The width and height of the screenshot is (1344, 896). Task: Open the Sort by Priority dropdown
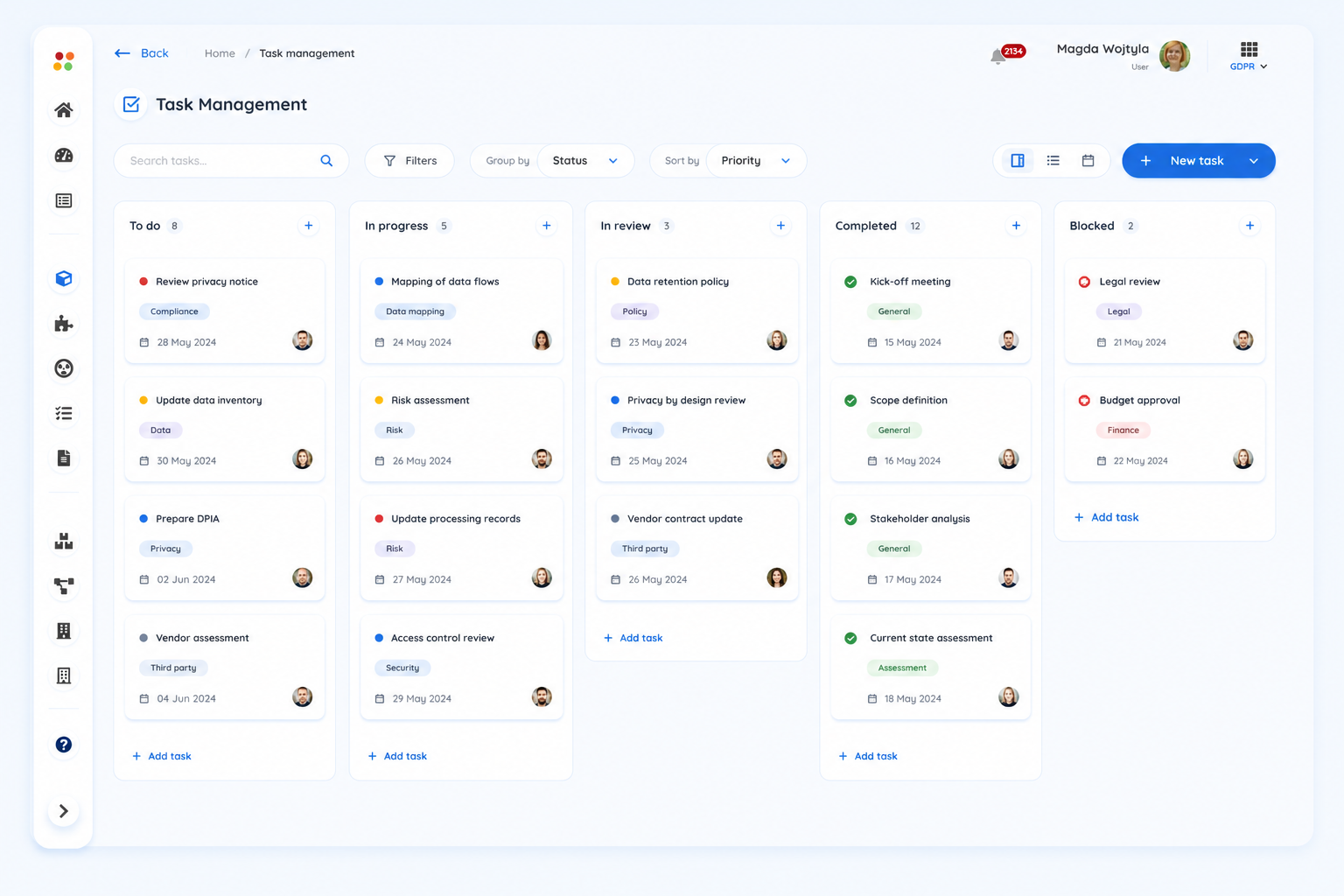coord(756,161)
